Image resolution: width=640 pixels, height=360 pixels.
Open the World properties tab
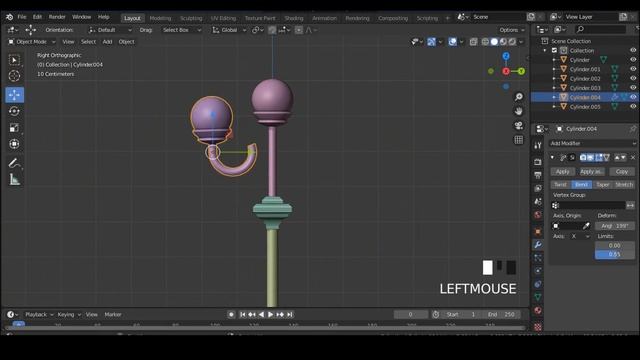tap(538, 215)
